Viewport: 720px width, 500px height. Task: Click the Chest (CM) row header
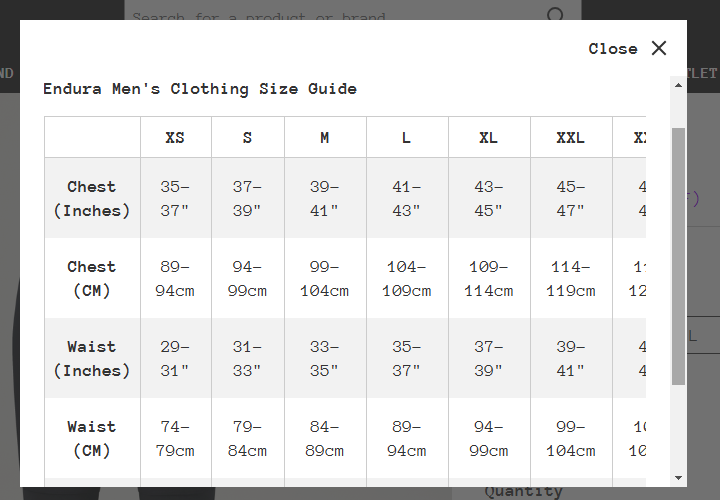[92, 278]
